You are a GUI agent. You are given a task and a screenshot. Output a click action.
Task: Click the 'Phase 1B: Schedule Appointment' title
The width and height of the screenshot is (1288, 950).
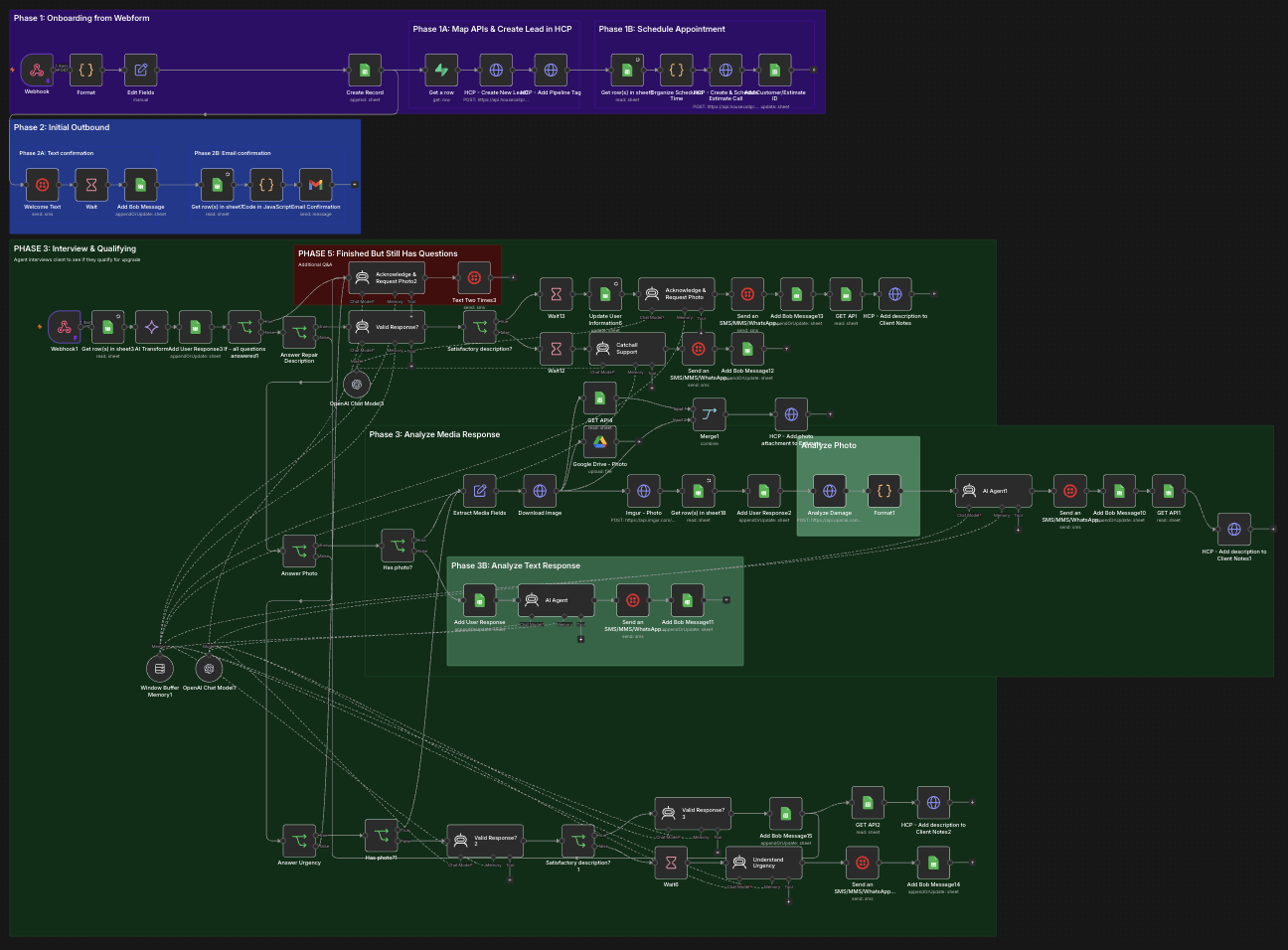[662, 29]
